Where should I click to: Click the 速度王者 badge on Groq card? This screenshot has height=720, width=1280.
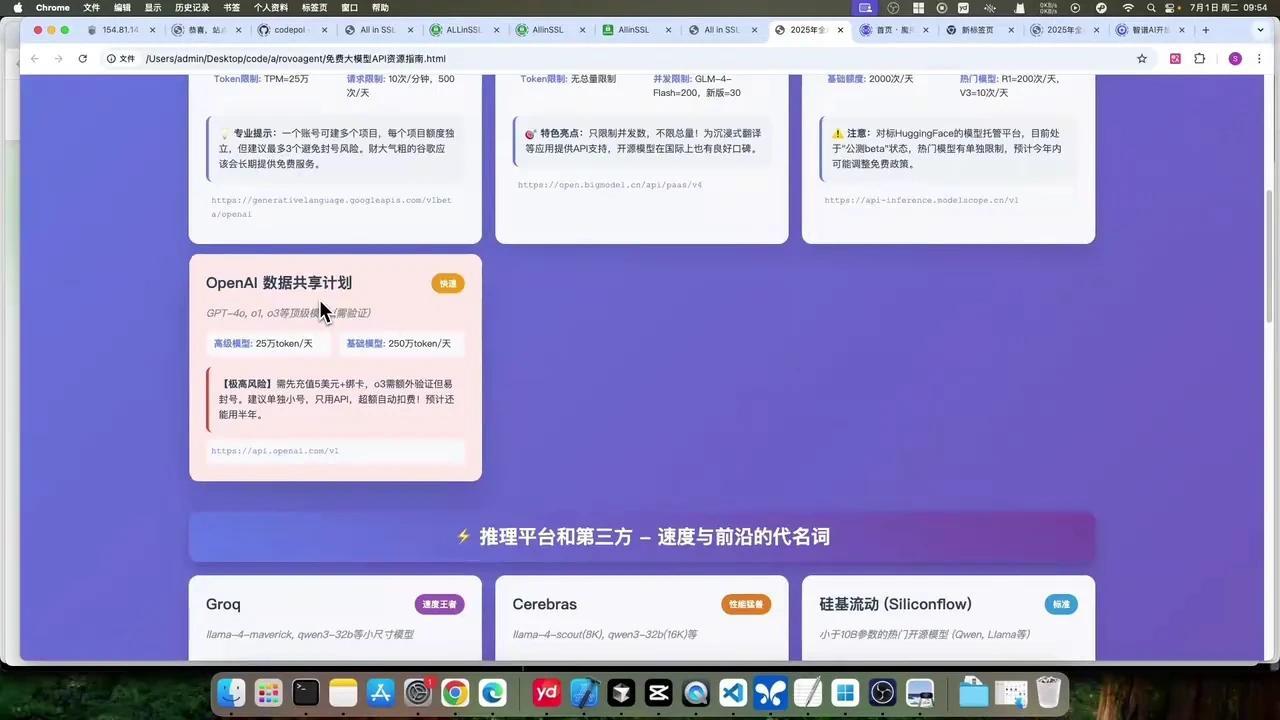point(439,604)
